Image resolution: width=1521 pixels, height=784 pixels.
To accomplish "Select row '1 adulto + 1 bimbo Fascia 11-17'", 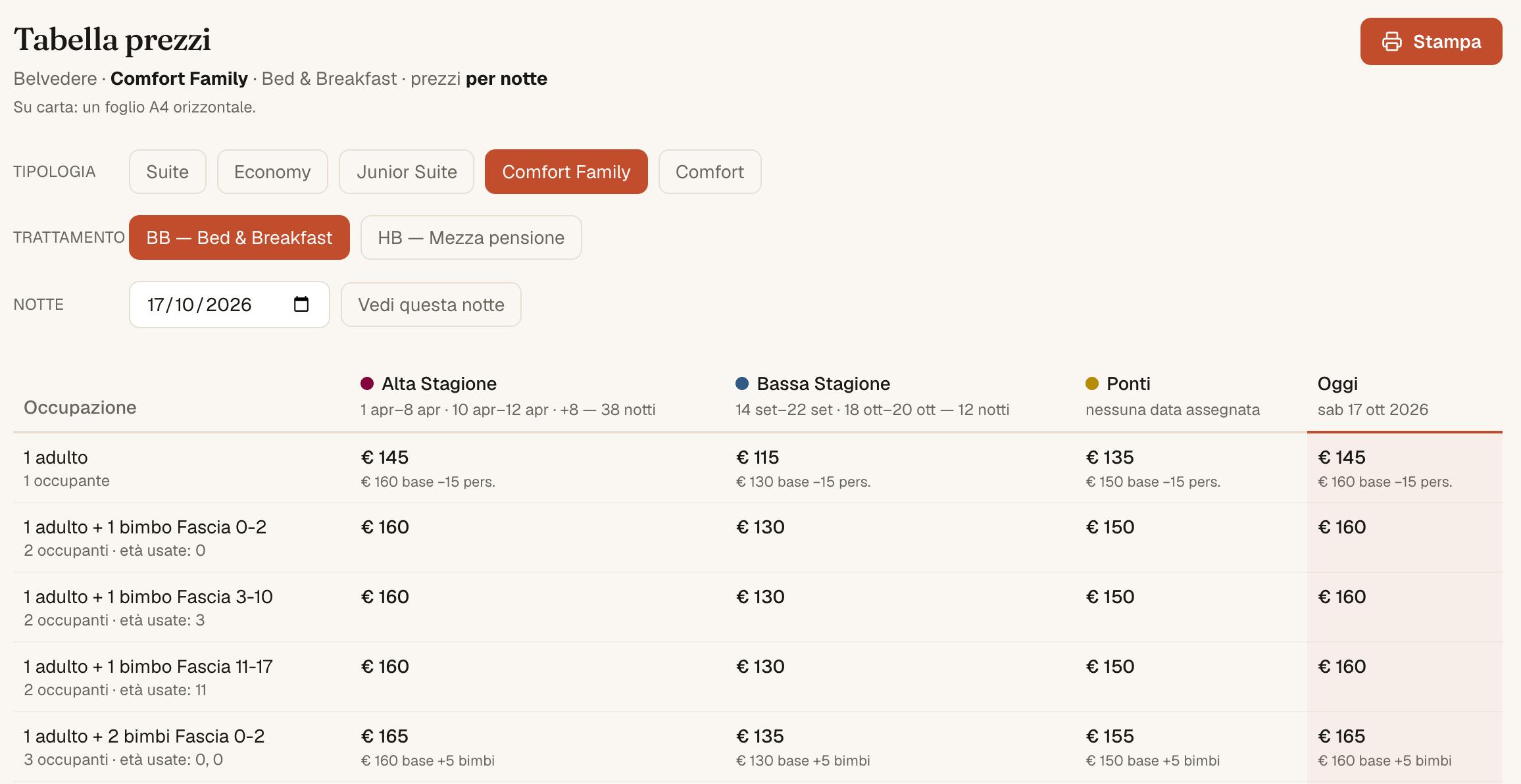I will point(148,666).
